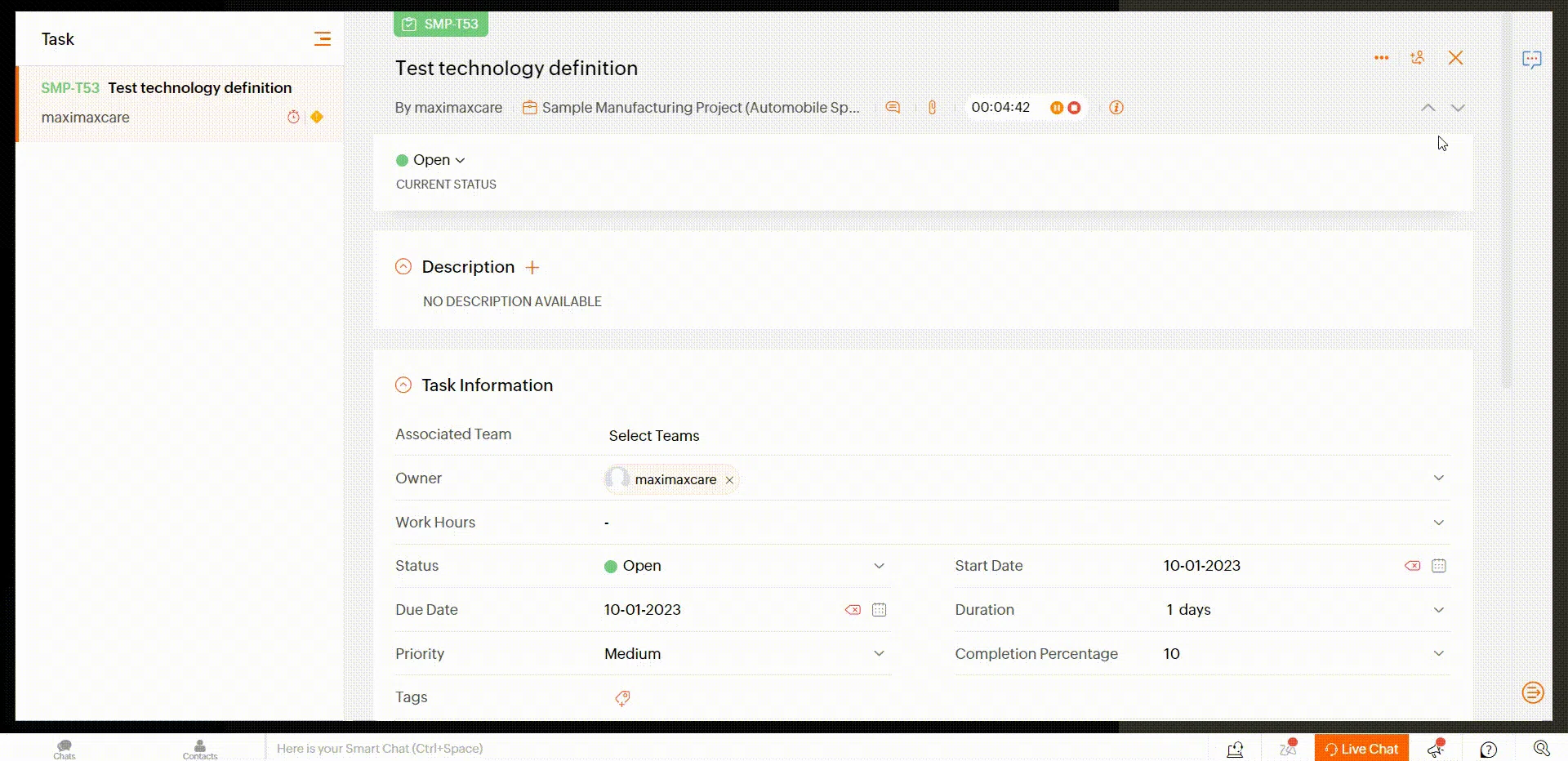Open the Sample Manufacturing Project link
The image size is (1568, 761).
[700, 108]
